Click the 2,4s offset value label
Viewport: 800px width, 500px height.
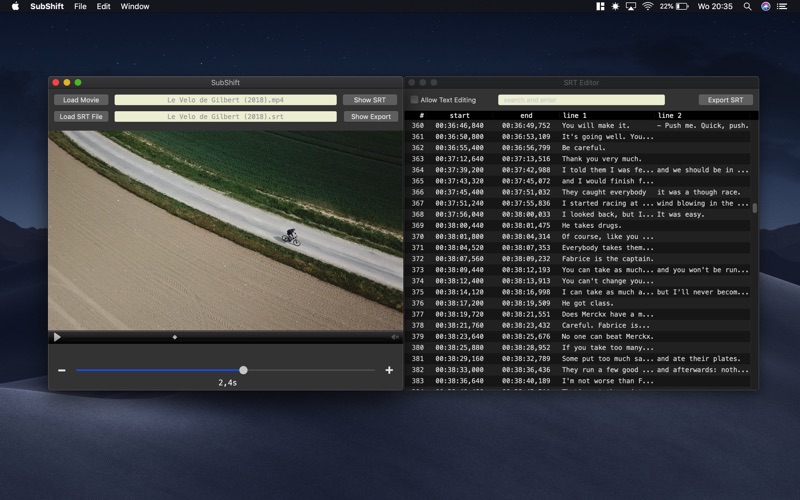[x=228, y=383]
